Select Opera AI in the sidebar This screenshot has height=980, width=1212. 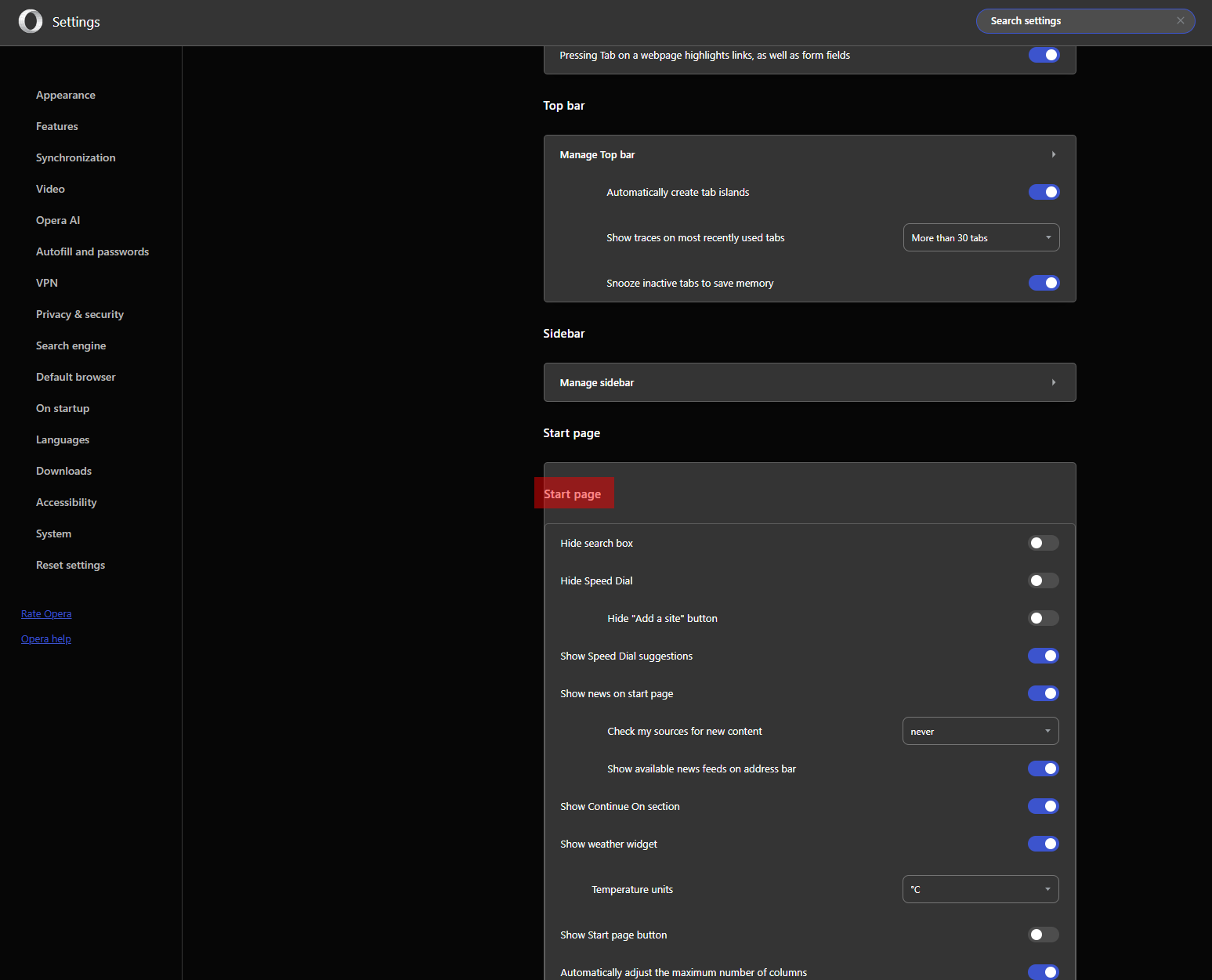click(58, 221)
